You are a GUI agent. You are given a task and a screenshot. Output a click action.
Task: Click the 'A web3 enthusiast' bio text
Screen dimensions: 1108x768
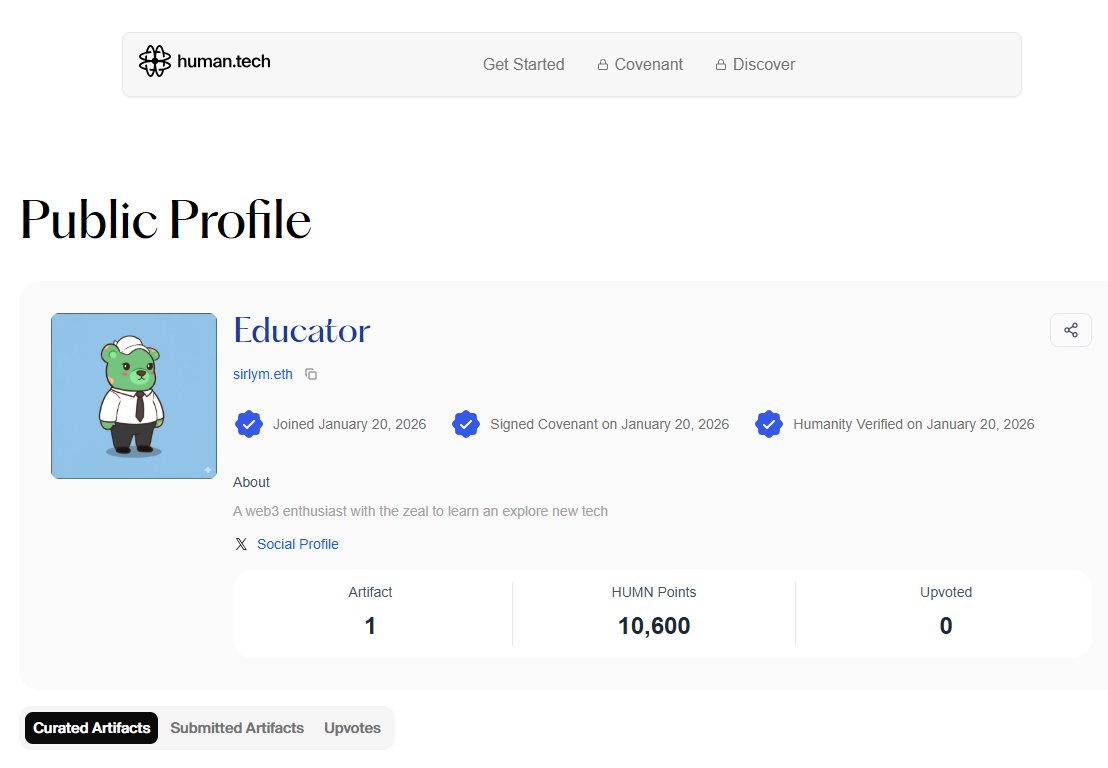(x=420, y=511)
